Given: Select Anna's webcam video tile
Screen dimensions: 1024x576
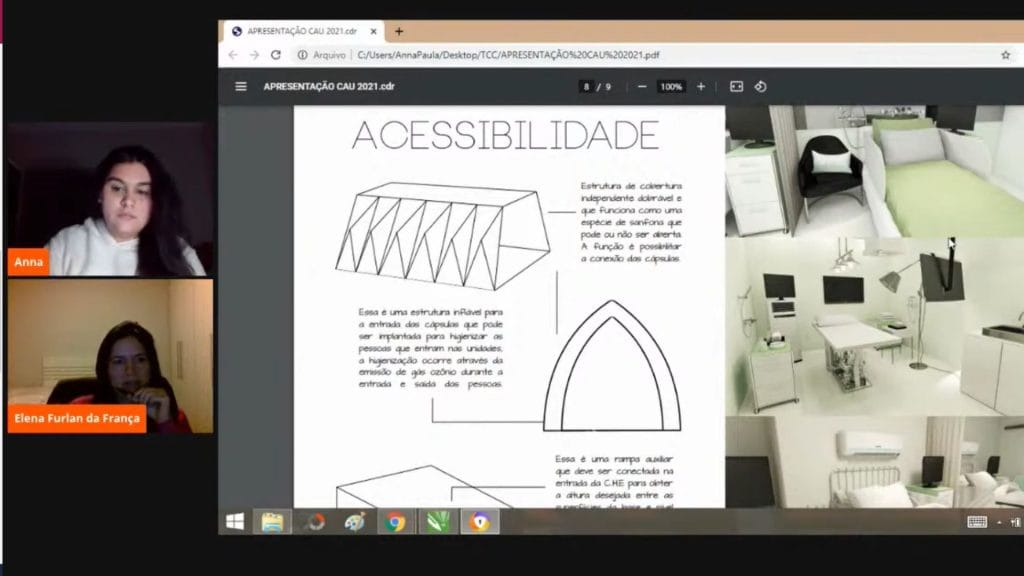Looking at the screenshot, I should click(x=110, y=200).
